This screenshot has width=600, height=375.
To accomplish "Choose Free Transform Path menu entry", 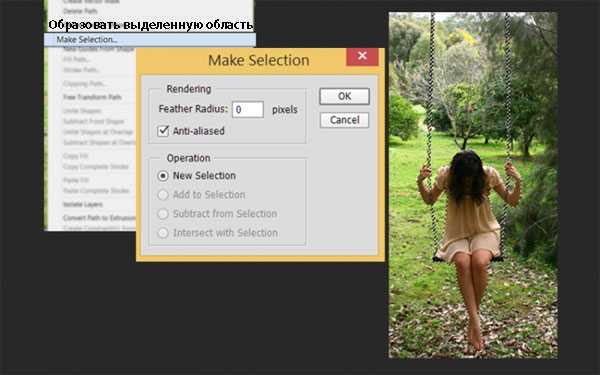I will pos(92,97).
